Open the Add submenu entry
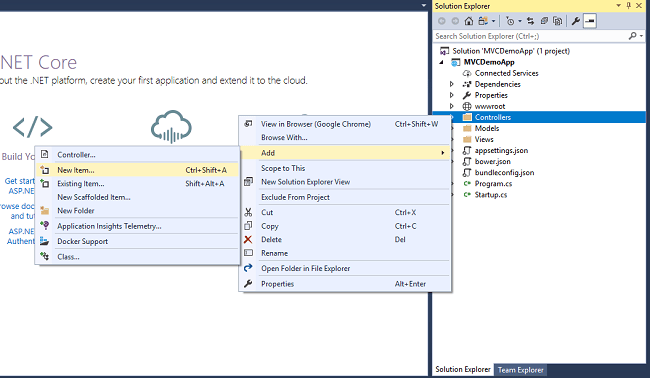 tap(345, 153)
